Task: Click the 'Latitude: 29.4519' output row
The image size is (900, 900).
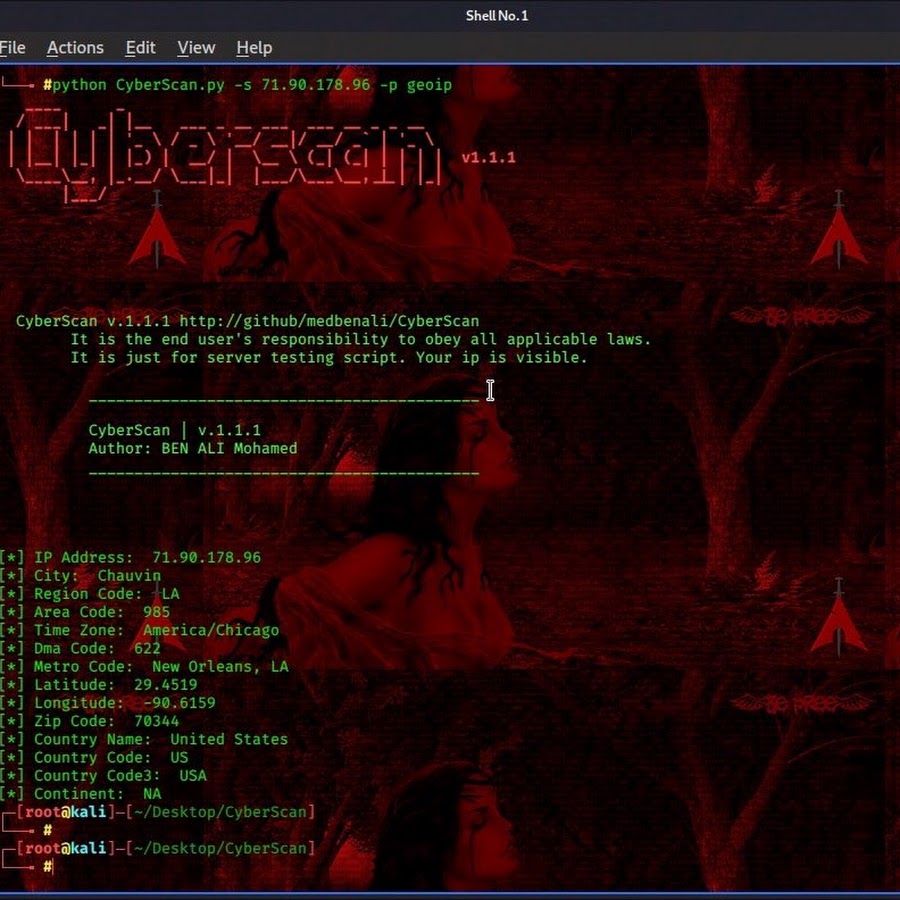Action: (99, 685)
